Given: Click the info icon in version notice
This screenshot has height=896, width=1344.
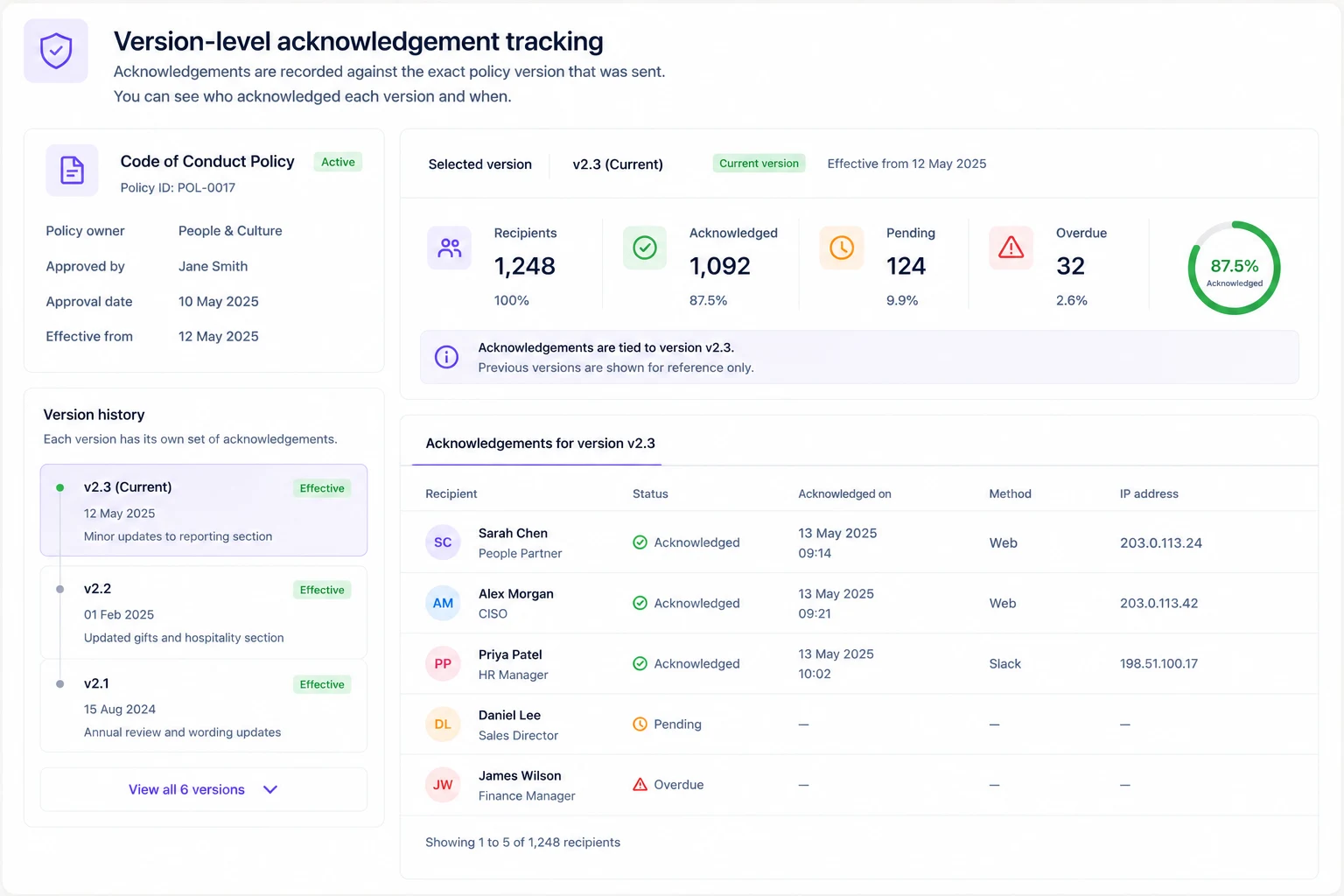Looking at the screenshot, I should tap(447, 357).
